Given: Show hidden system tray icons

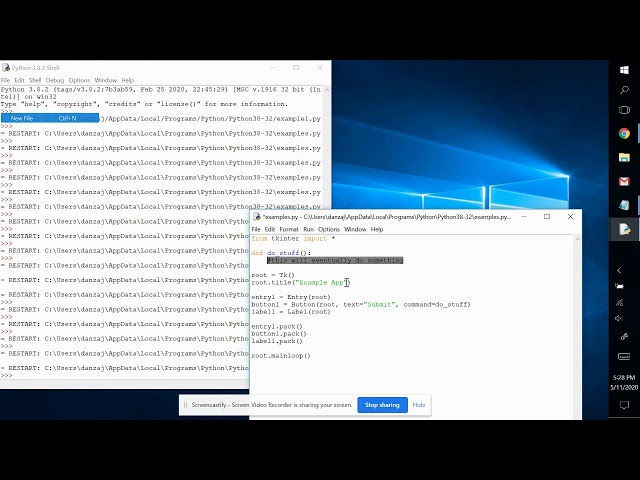Looking at the screenshot, I should (x=619, y=270).
